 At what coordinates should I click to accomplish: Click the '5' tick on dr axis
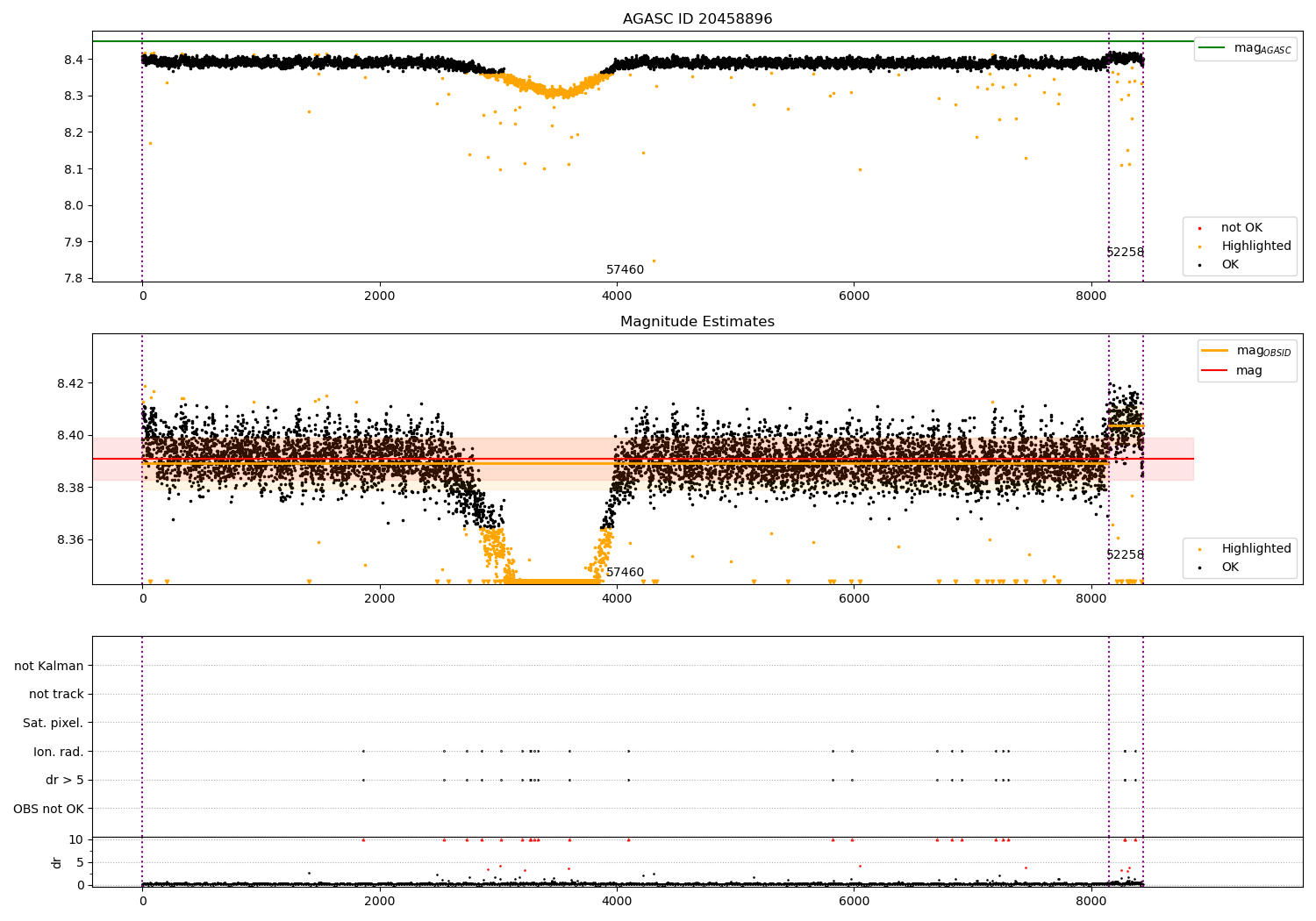click(80, 862)
